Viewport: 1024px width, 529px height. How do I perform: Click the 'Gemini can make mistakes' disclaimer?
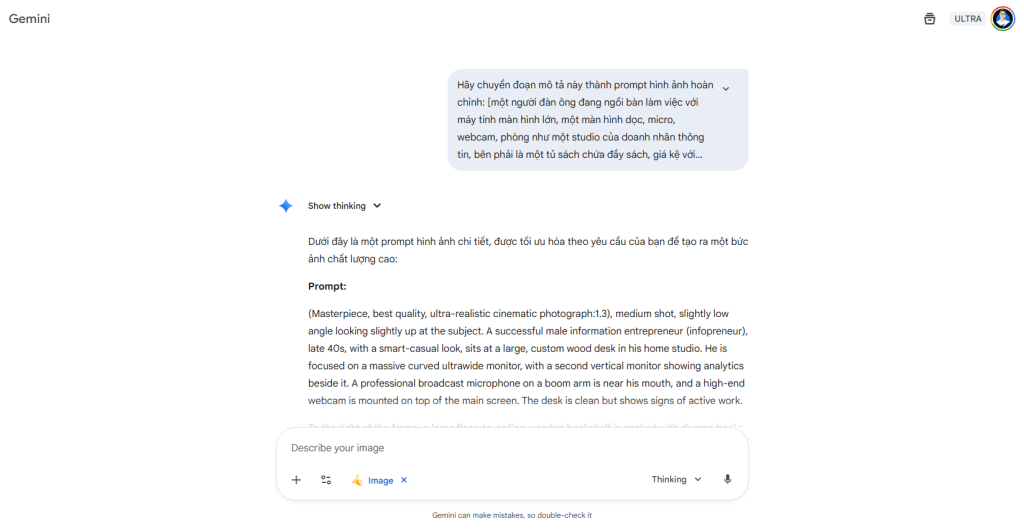point(512,515)
